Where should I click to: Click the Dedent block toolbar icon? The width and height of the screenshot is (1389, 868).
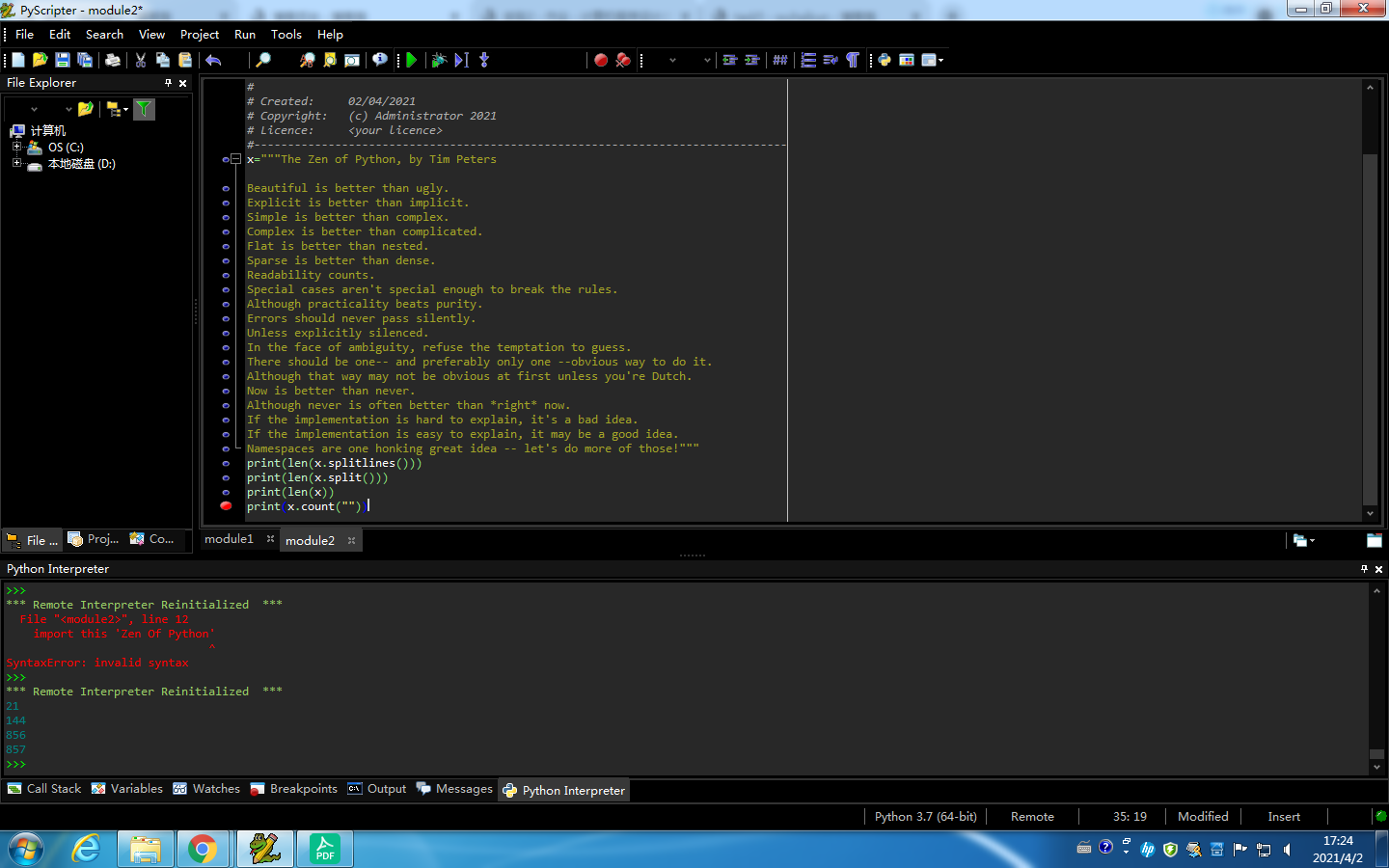click(x=730, y=60)
